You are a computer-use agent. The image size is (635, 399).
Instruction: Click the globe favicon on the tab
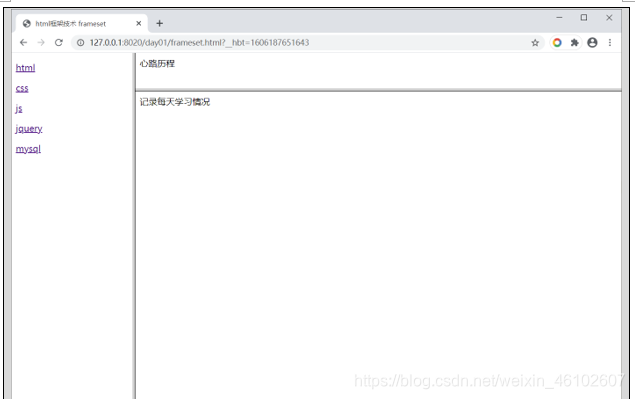[27, 23]
